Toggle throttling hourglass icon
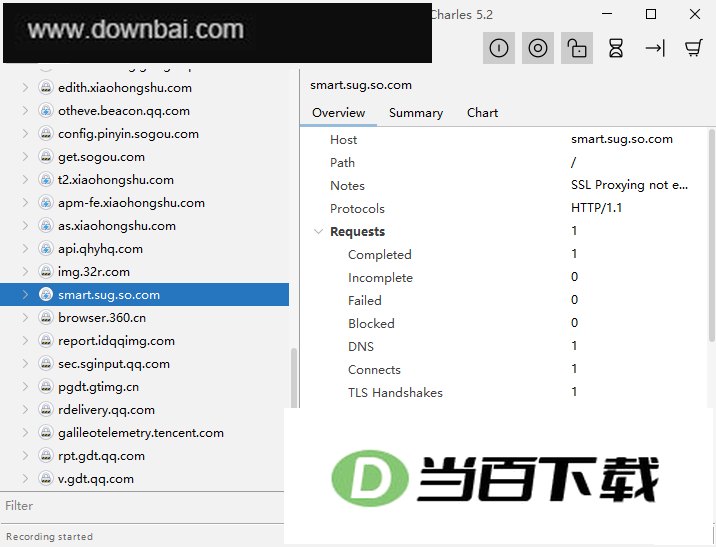Viewport: 716px width, 547px height. [616, 48]
